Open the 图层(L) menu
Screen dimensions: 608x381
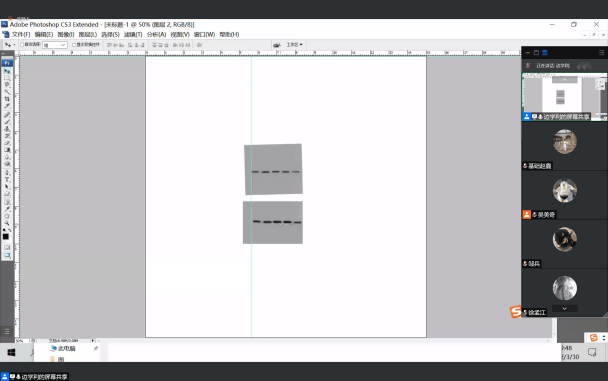point(88,34)
